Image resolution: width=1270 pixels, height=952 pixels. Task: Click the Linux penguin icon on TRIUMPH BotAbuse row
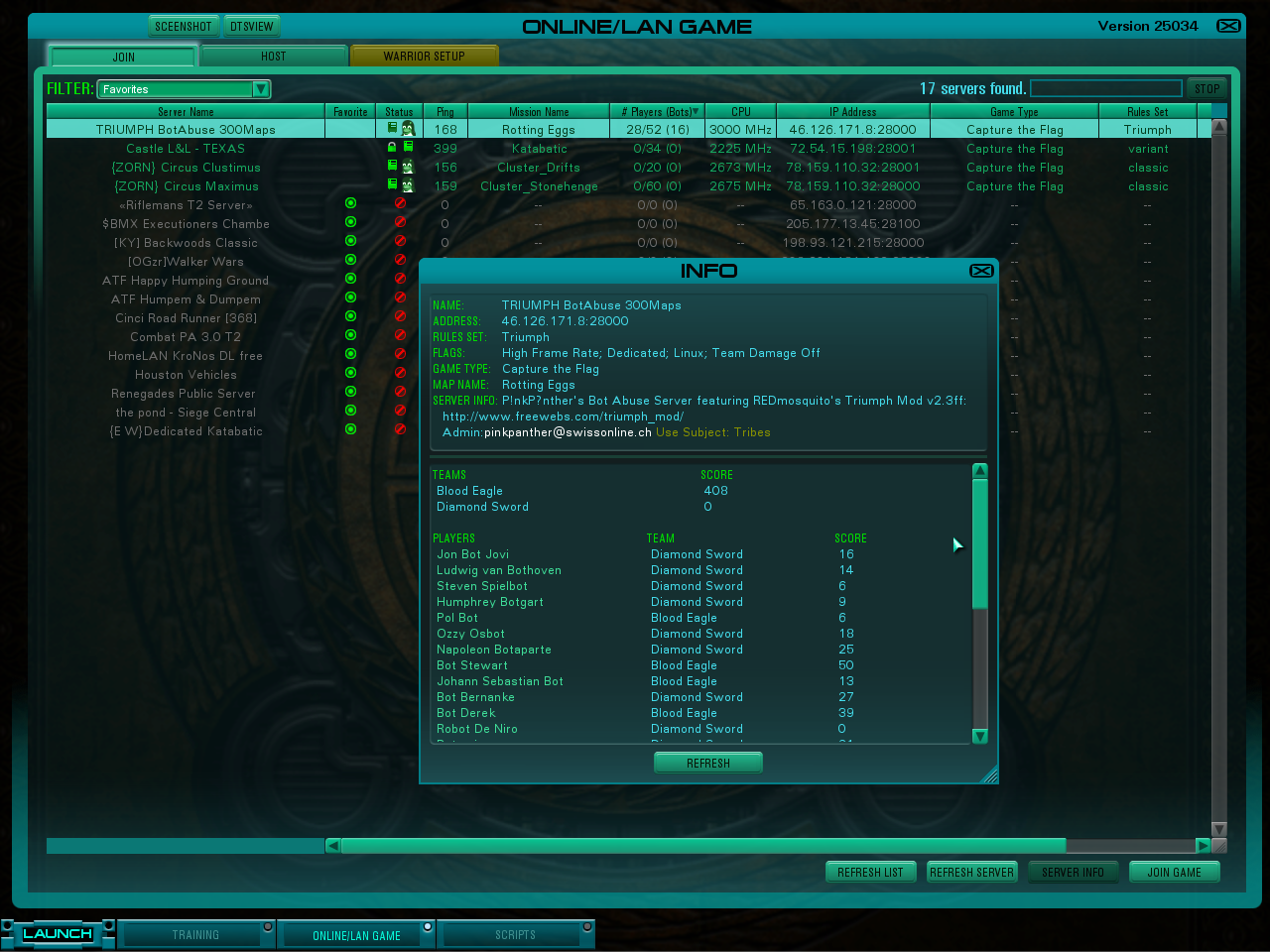pyautogui.click(x=408, y=129)
